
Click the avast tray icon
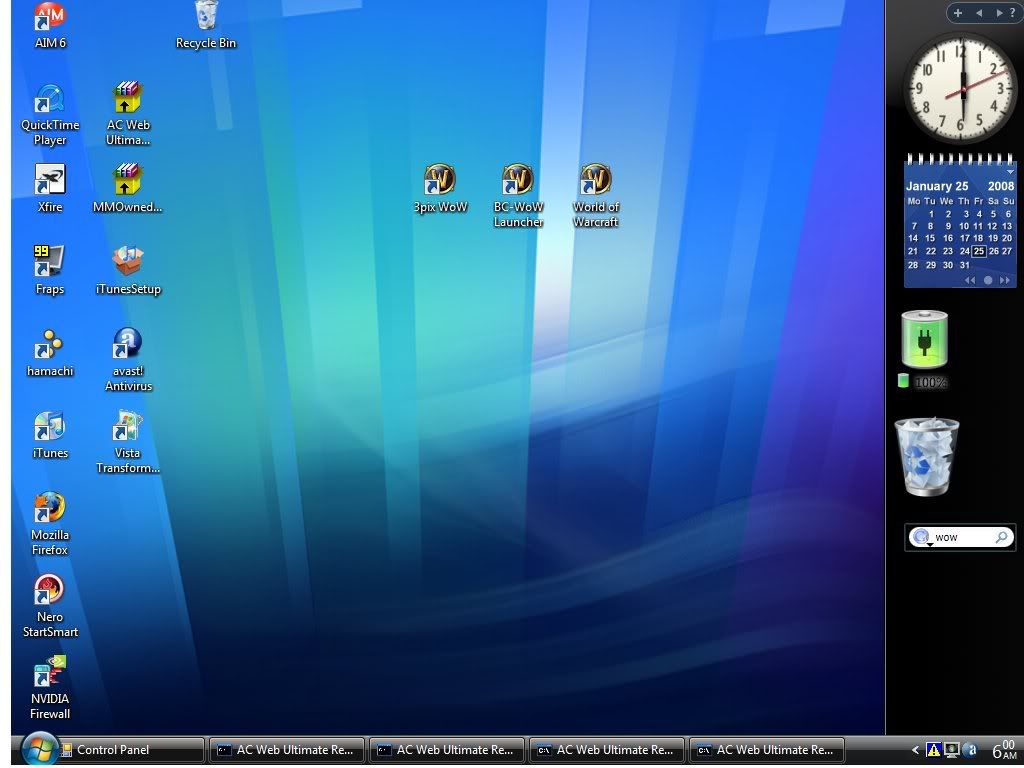point(970,750)
